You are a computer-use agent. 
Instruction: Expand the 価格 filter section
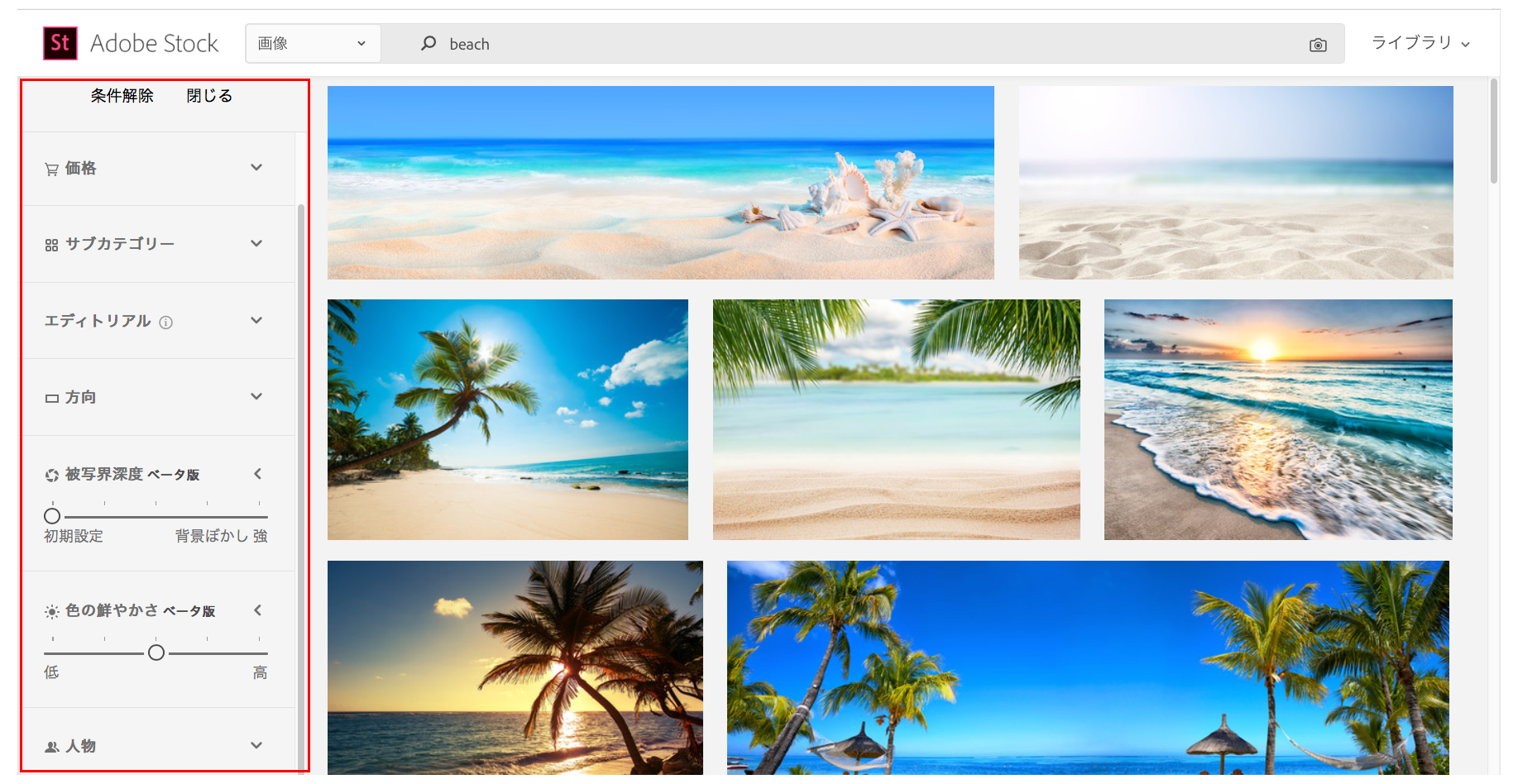click(x=256, y=167)
